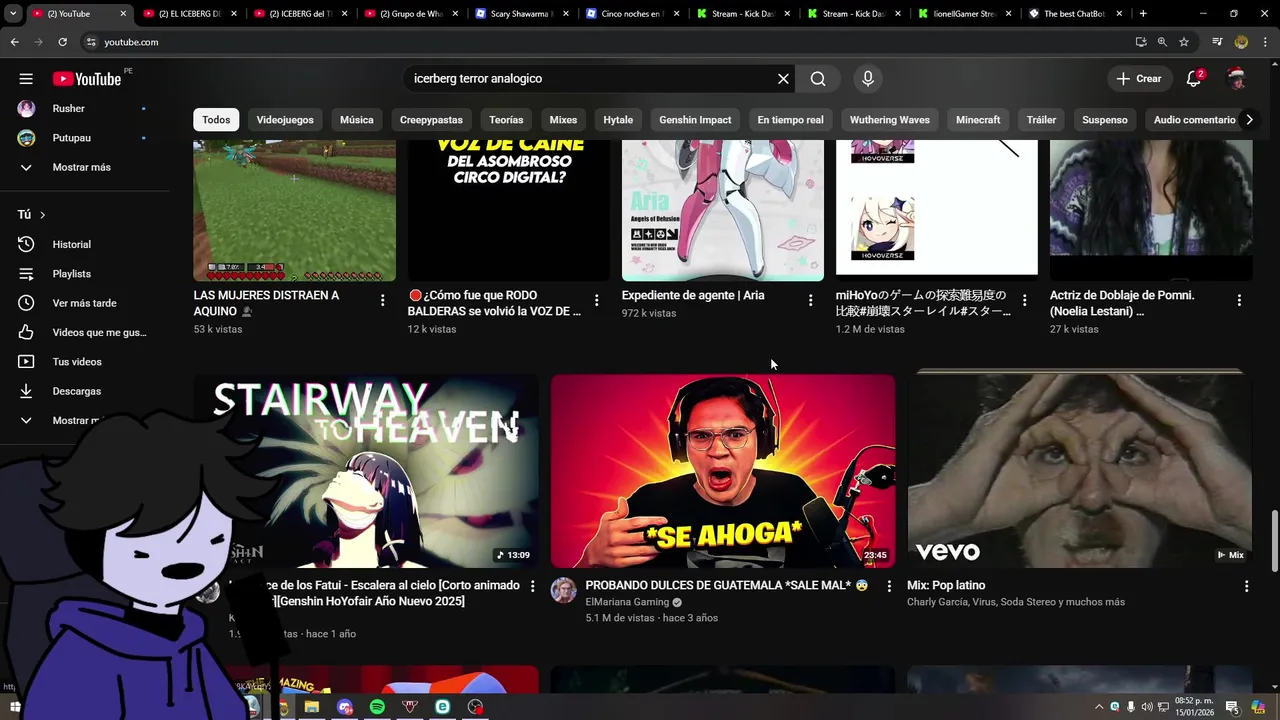Image resolution: width=1280 pixels, height=720 pixels.
Task: Open File Explorer from the taskbar
Action: click(312, 707)
